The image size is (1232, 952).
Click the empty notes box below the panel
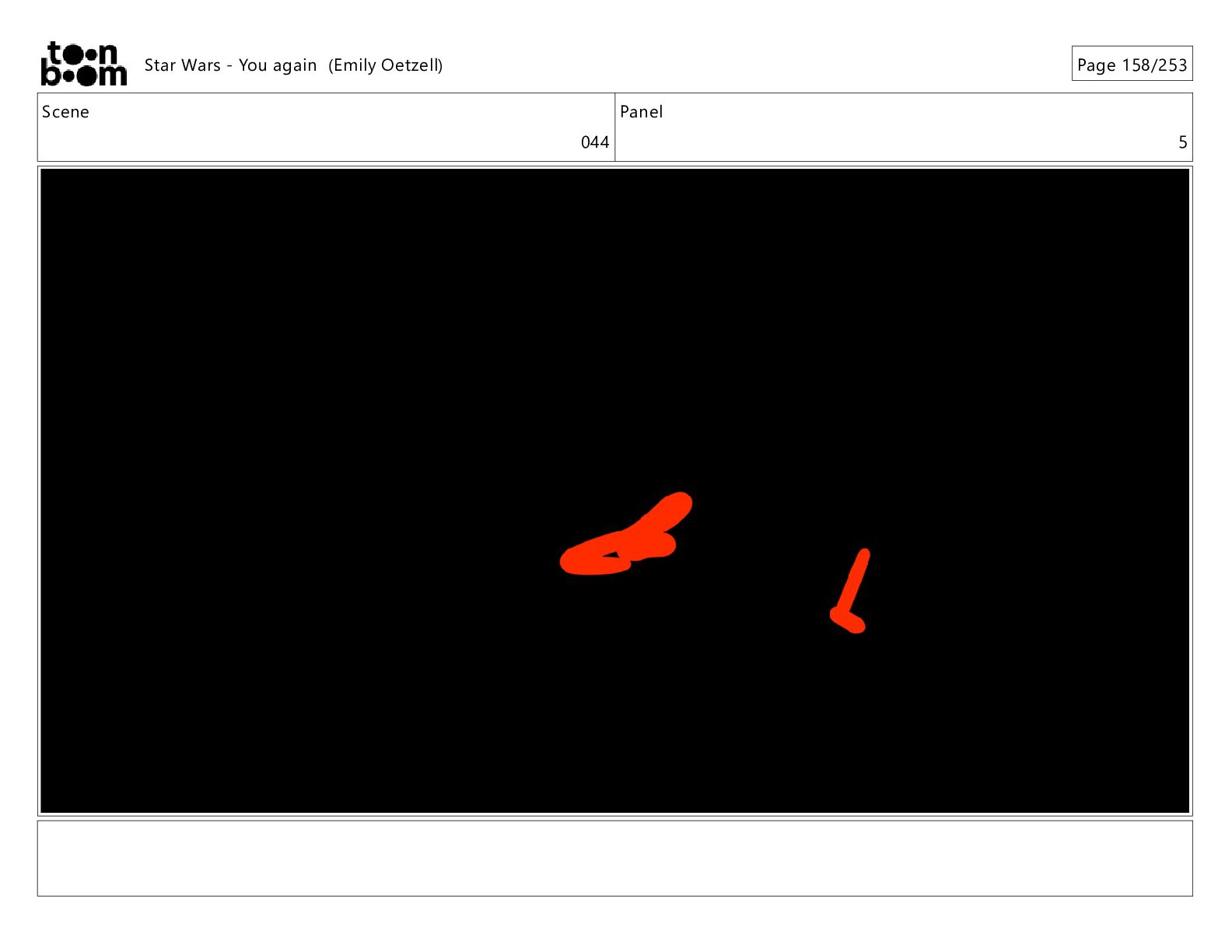(x=614, y=858)
